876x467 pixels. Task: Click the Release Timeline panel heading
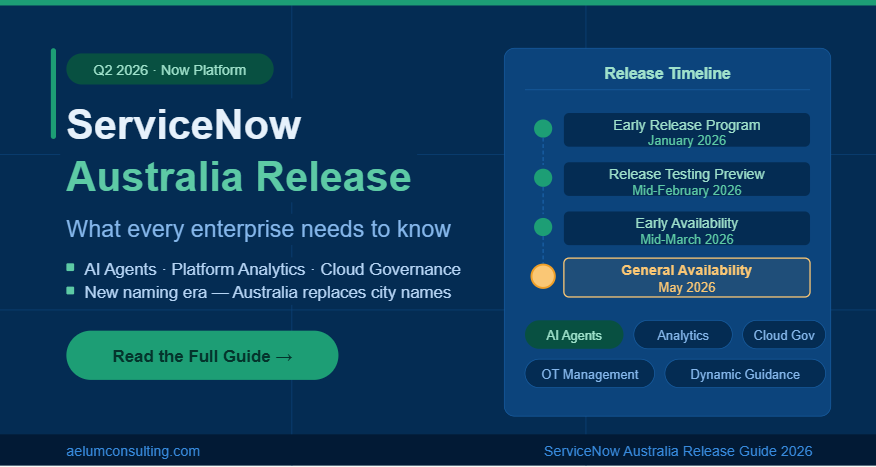point(668,73)
